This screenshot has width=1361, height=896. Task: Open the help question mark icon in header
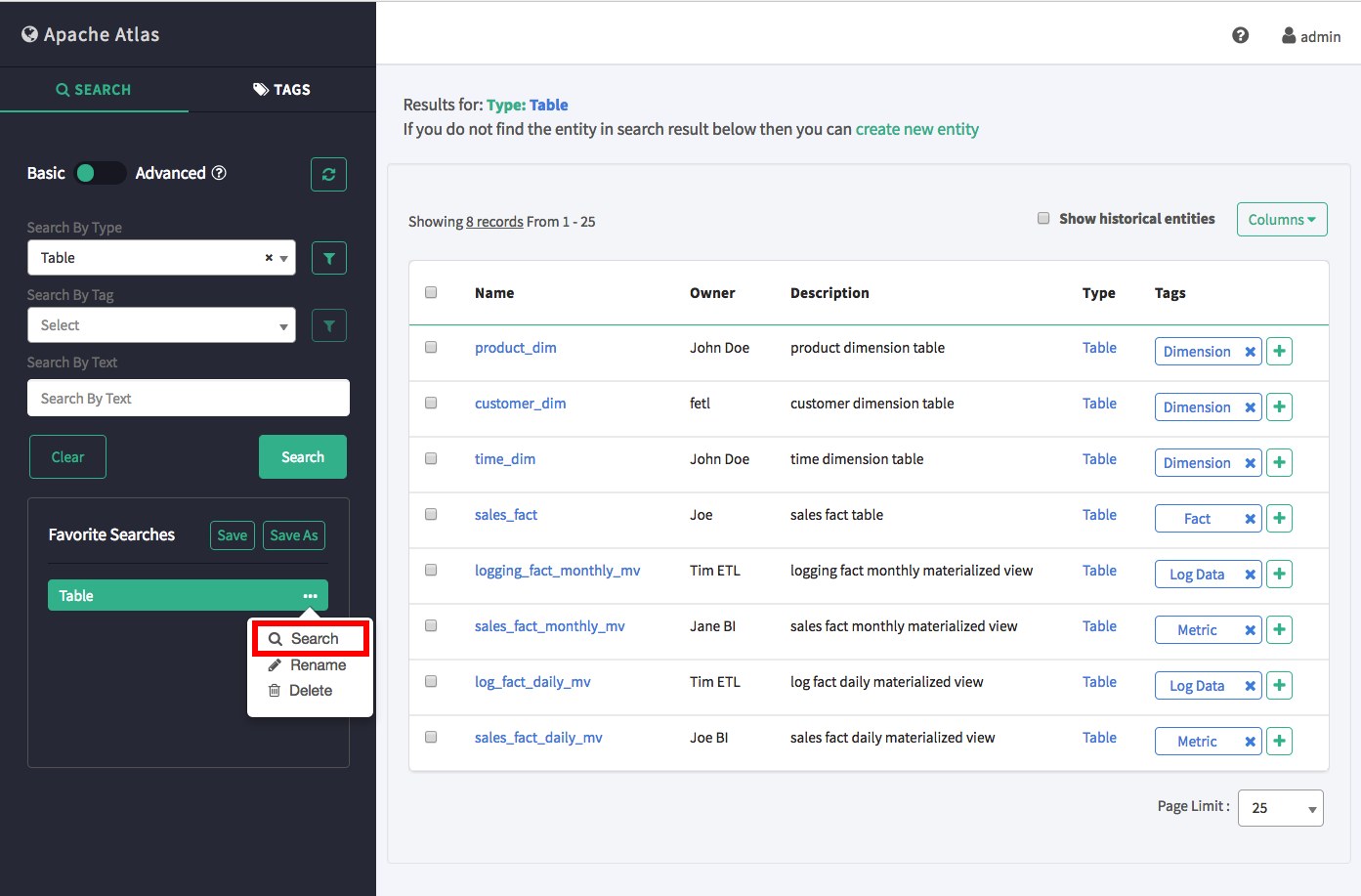point(1240,36)
